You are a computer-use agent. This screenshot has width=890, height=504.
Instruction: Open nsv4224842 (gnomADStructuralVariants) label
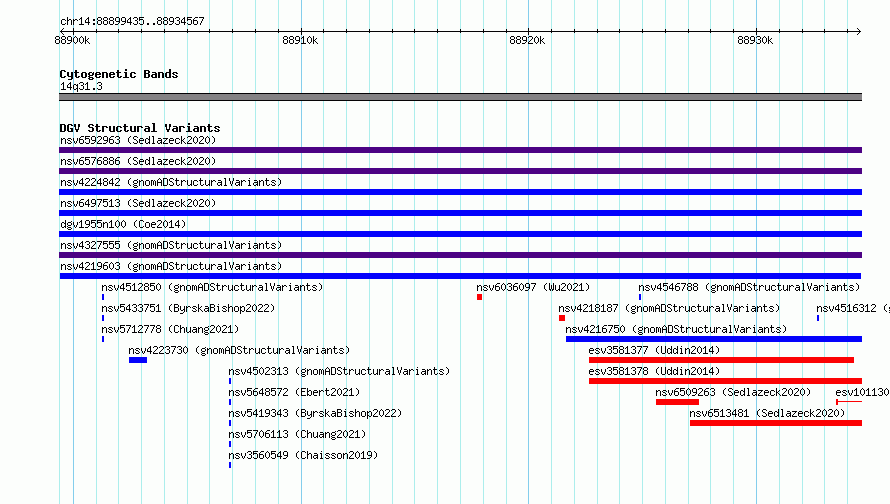point(171,182)
